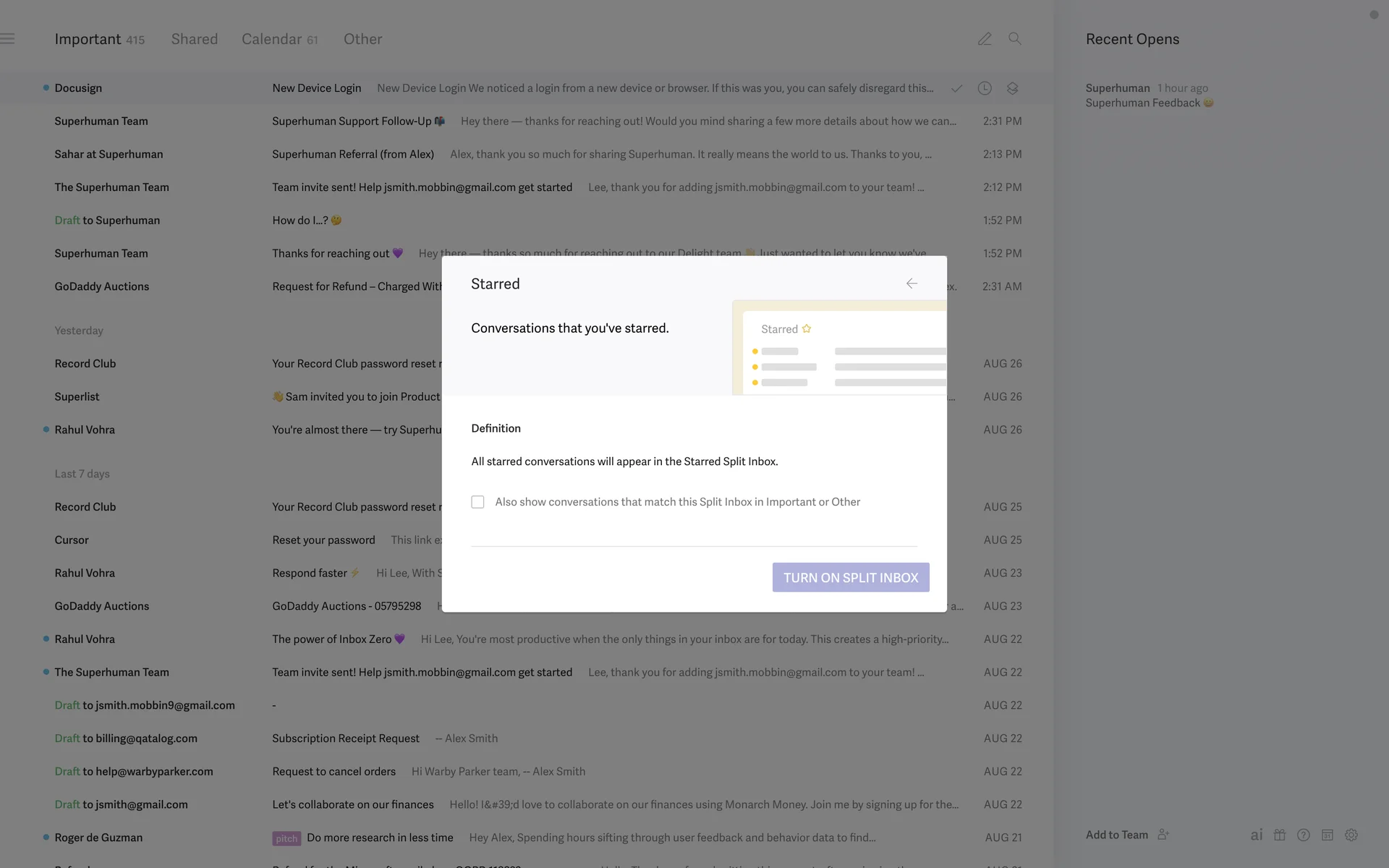Click the compose pencil icon
This screenshot has height=868, width=1389.
point(985,39)
